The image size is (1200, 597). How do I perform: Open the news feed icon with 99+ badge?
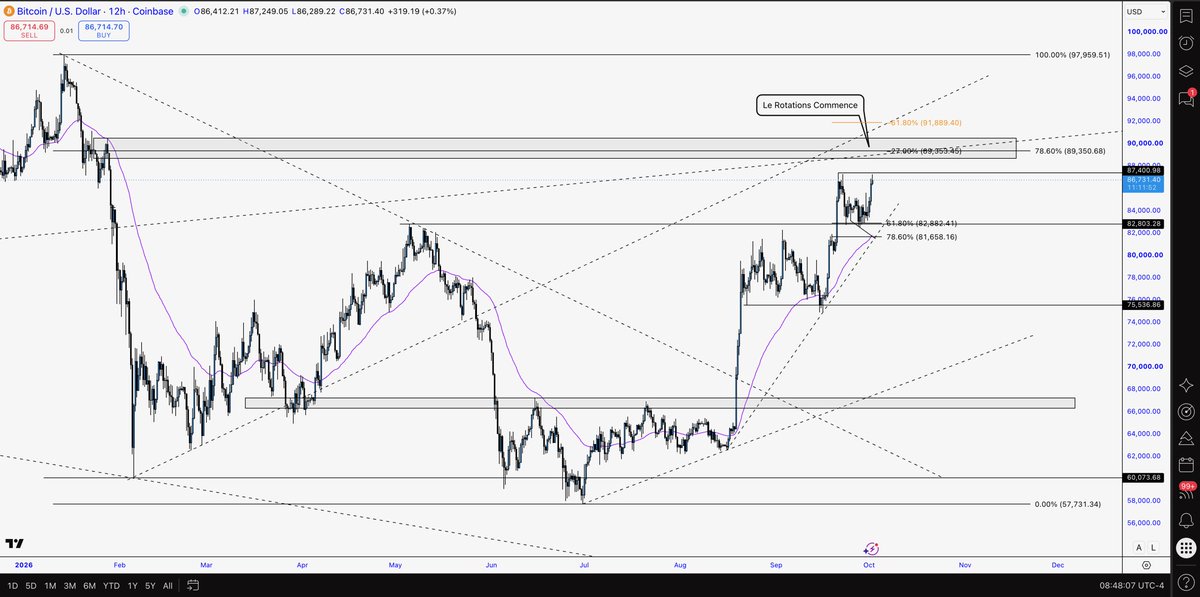pos(1186,491)
